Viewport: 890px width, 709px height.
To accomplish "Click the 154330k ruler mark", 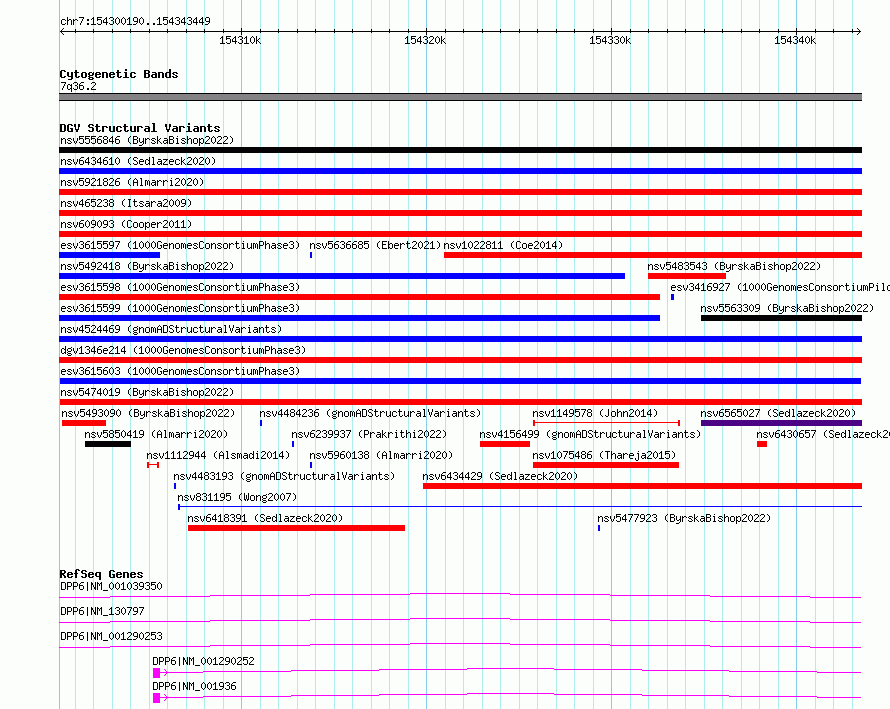I will pyautogui.click(x=610, y=40).
